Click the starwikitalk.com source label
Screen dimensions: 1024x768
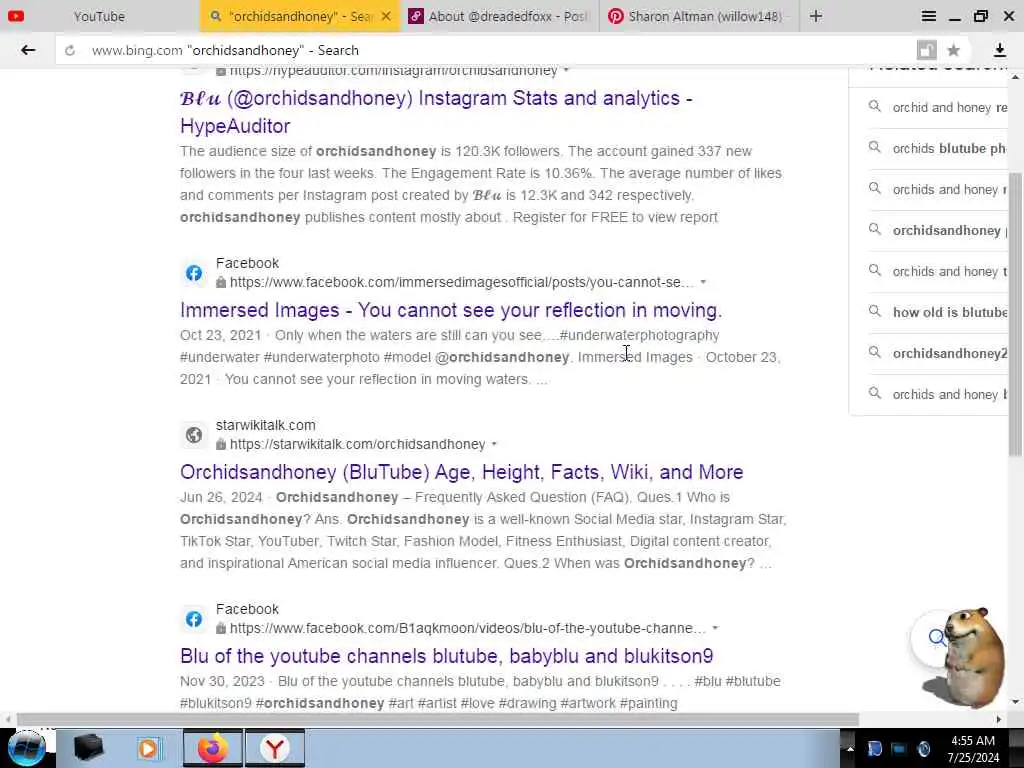point(266,425)
